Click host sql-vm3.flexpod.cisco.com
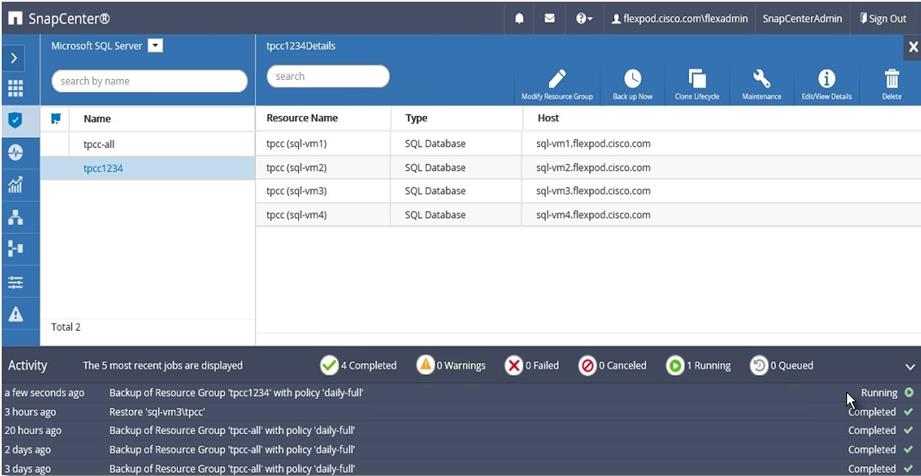This screenshot has width=921, height=476. [593, 191]
